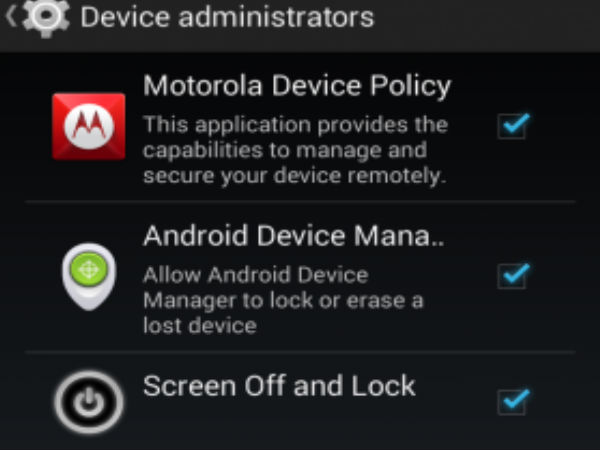
Task: Open the Android Device Mana.. title text
Action: click(x=294, y=236)
